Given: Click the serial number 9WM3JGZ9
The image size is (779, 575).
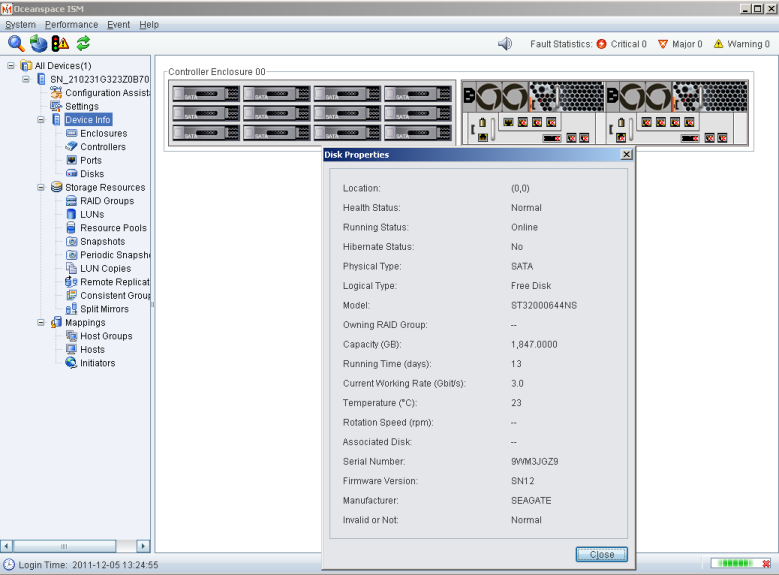Looking at the screenshot, I should [x=535, y=461].
